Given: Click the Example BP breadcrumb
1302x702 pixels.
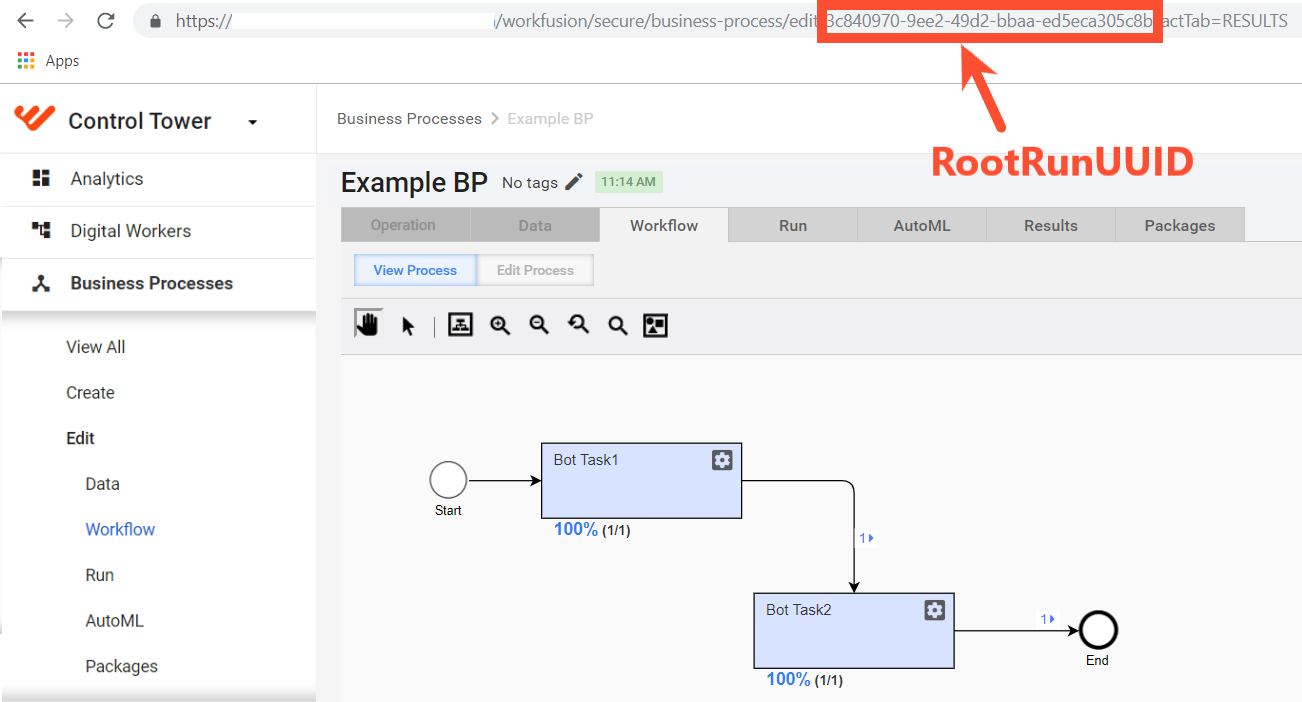Looking at the screenshot, I should [x=550, y=118].
